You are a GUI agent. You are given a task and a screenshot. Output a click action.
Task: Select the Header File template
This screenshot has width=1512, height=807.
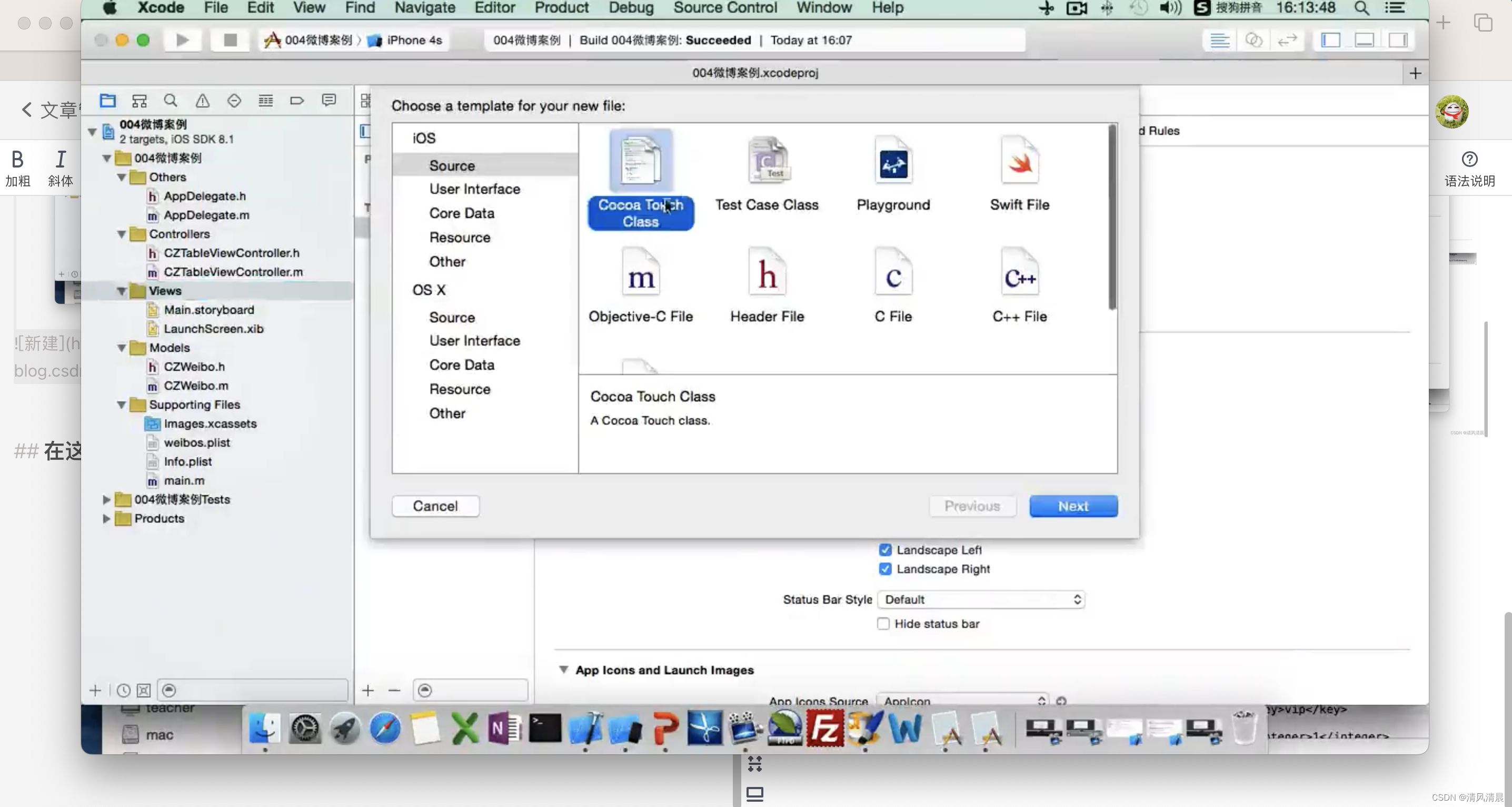click(x=767, y=286)
